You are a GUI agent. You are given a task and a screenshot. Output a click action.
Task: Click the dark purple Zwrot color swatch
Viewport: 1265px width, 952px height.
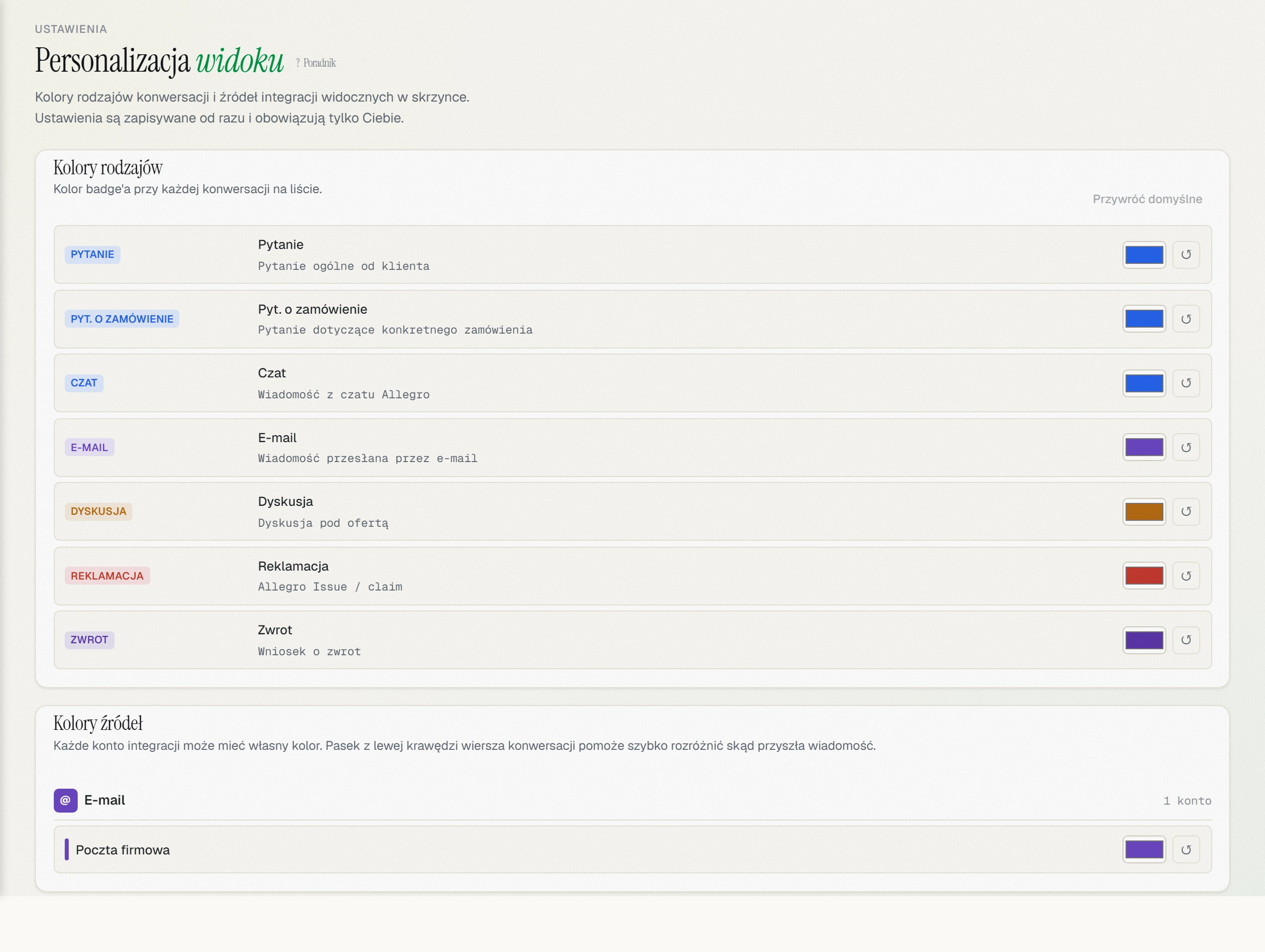(1144, 640)
